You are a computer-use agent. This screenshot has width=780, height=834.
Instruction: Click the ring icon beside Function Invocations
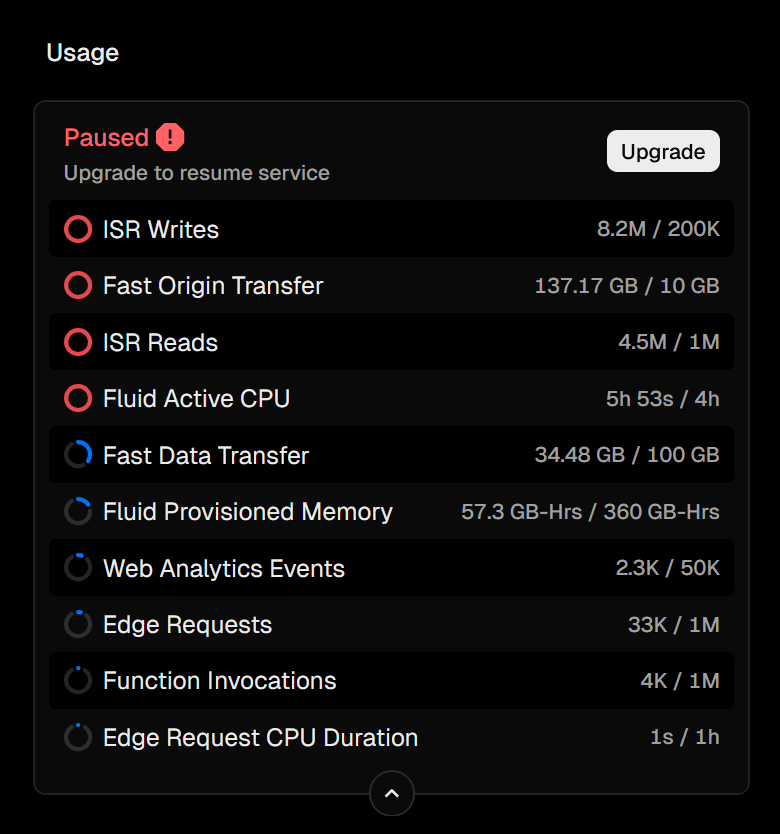[77, 680]
